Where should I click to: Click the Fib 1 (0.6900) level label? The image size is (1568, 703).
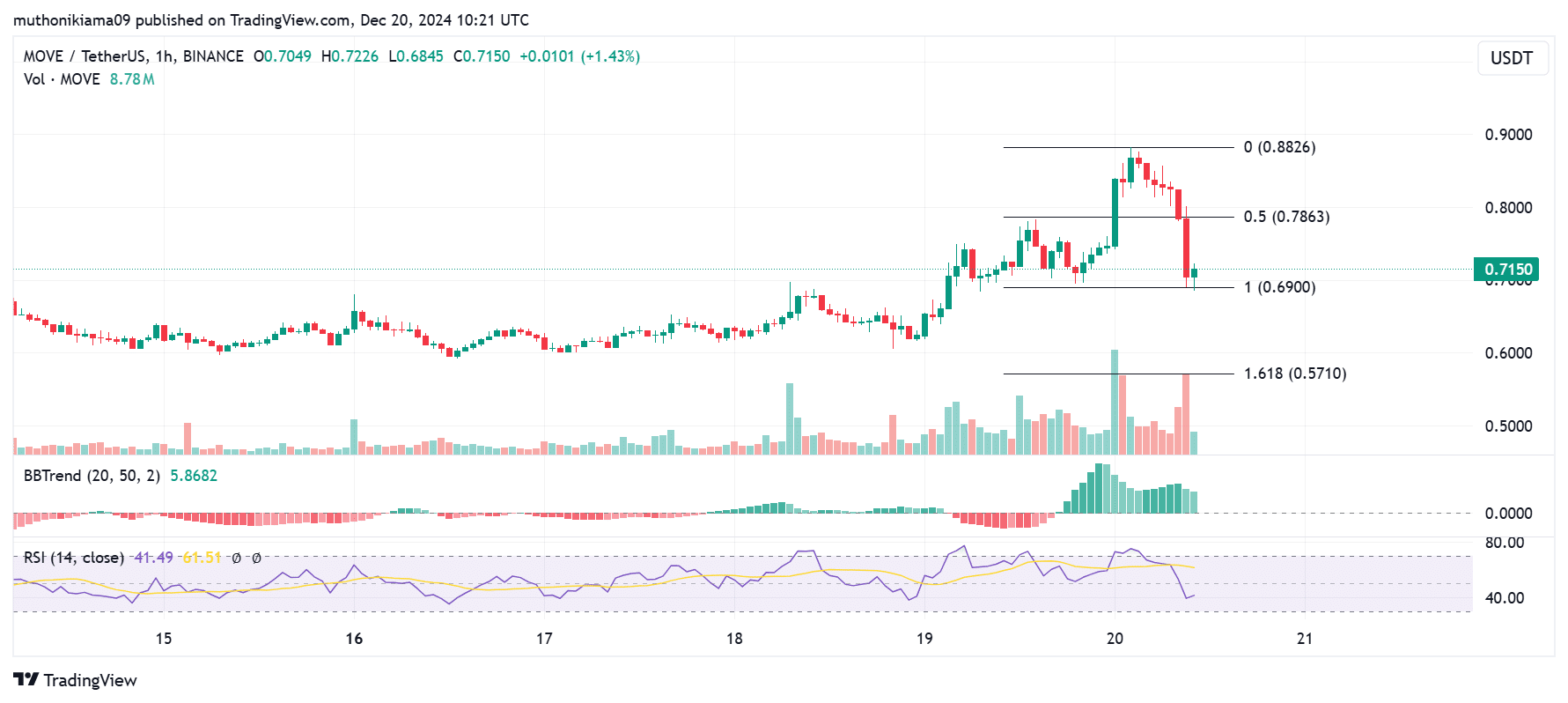(x=1279, y=287)
